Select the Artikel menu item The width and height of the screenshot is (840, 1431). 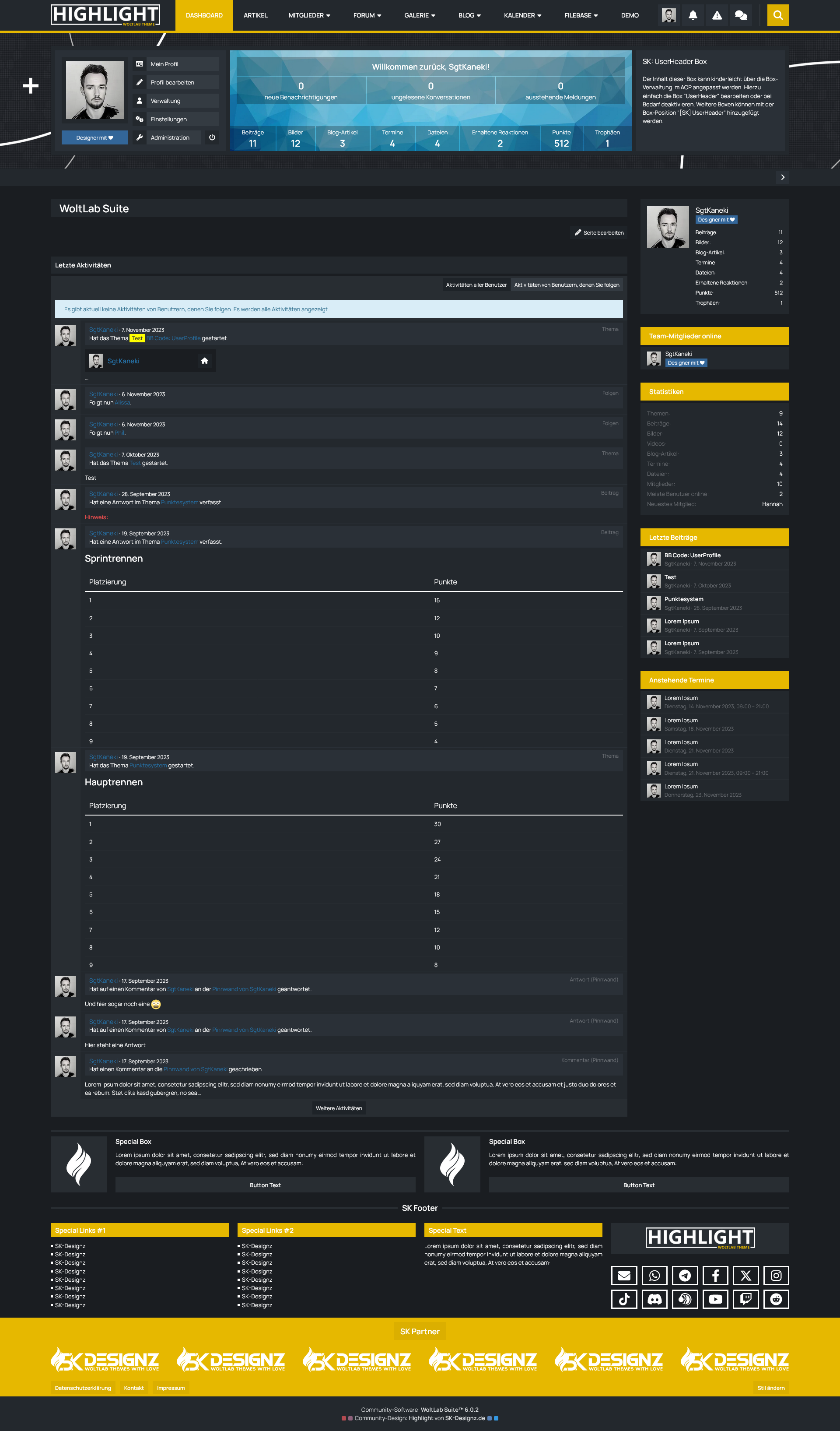point(255,15)
